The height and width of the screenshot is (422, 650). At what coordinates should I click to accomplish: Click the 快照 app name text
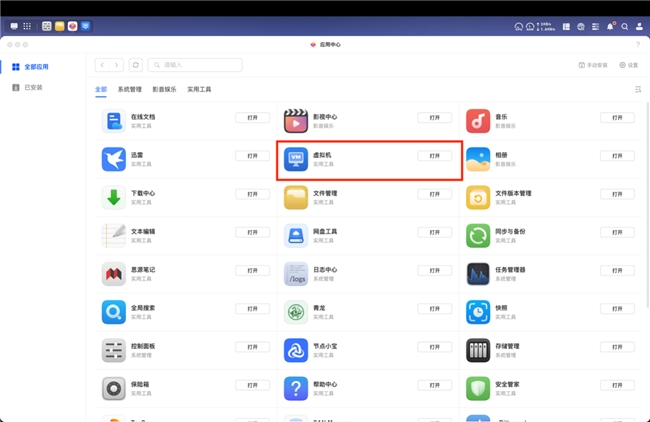[501, 308]
